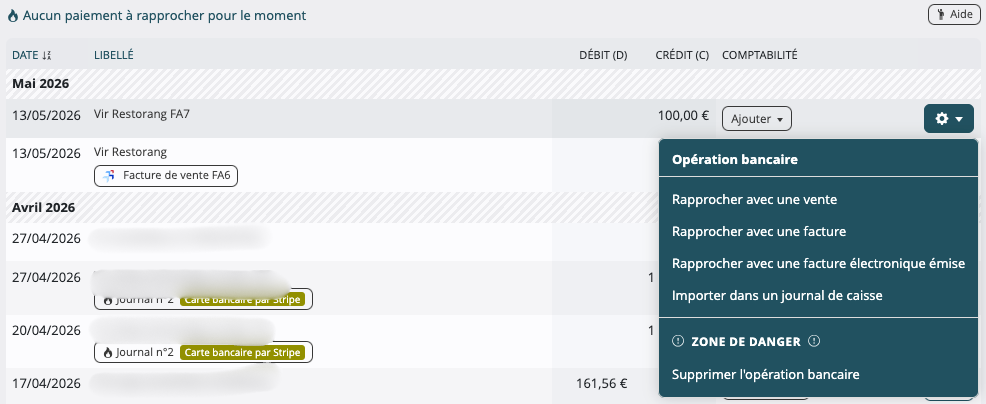
Task: Click the date sort icon in header
Action: tap(47, 55)
